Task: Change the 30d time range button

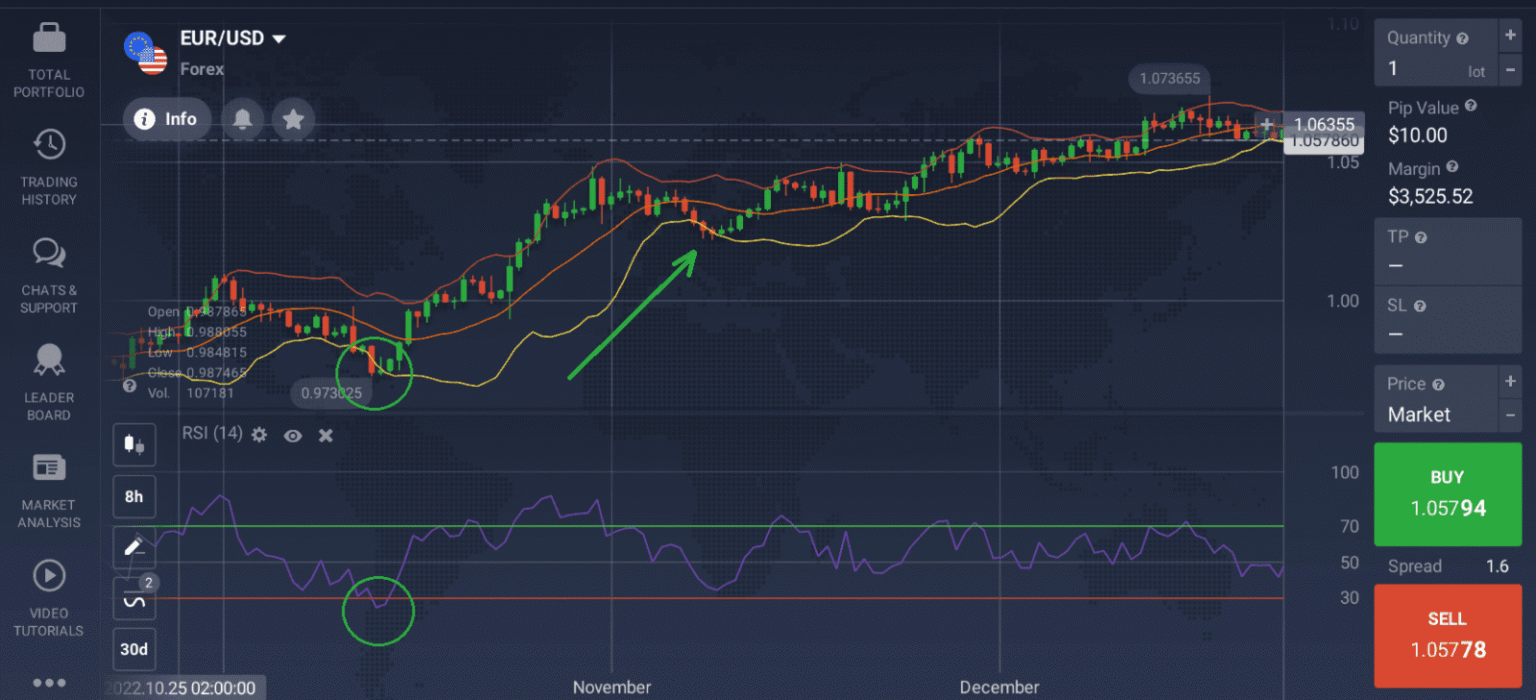Action: point(134,649)
